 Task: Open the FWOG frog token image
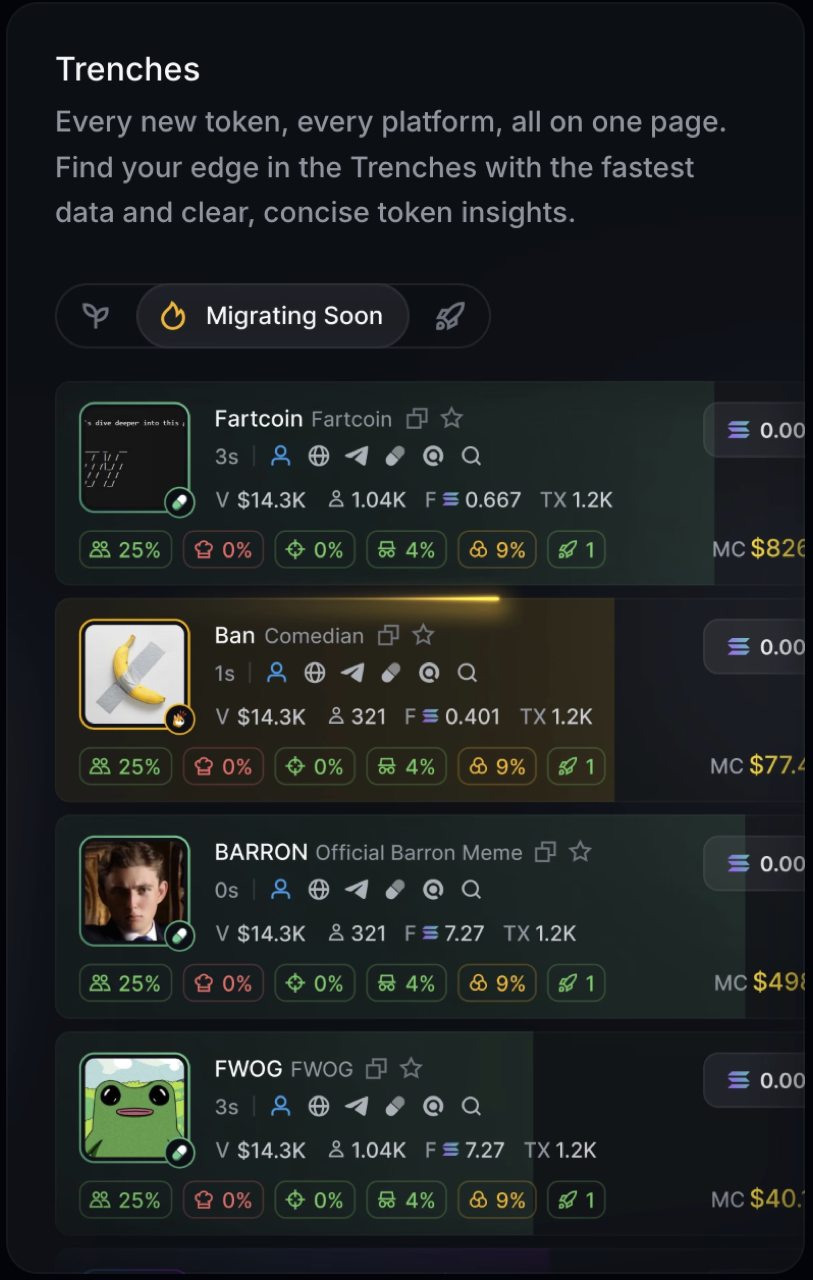[x=134, y=1106]
